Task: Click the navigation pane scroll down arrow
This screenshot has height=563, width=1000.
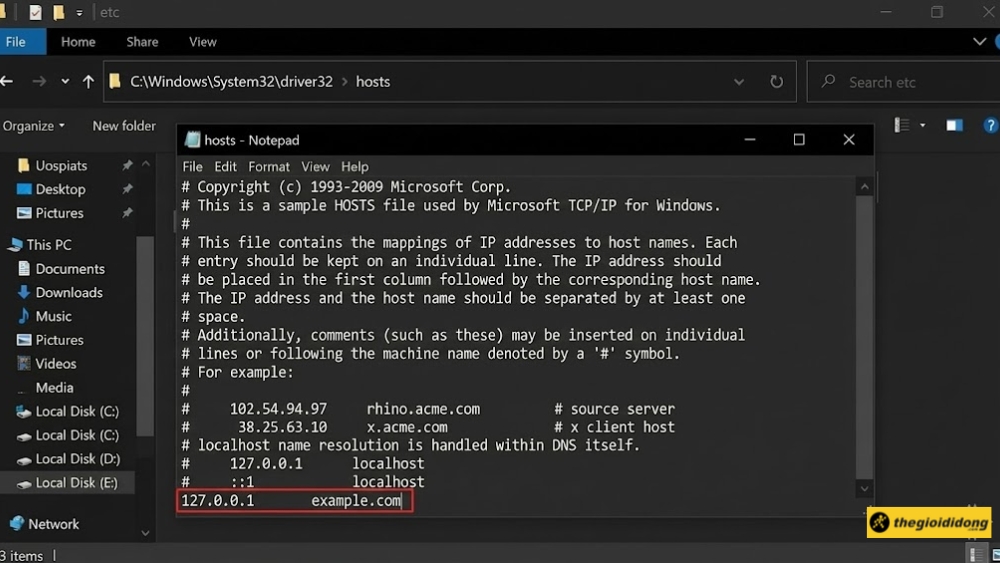Action: coord(145,533)
